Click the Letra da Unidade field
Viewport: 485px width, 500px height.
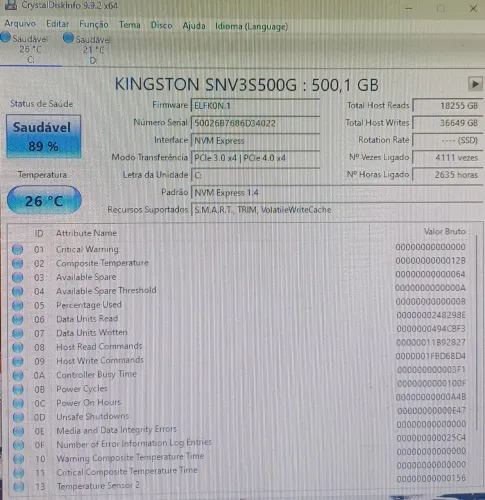click(255, 175)
